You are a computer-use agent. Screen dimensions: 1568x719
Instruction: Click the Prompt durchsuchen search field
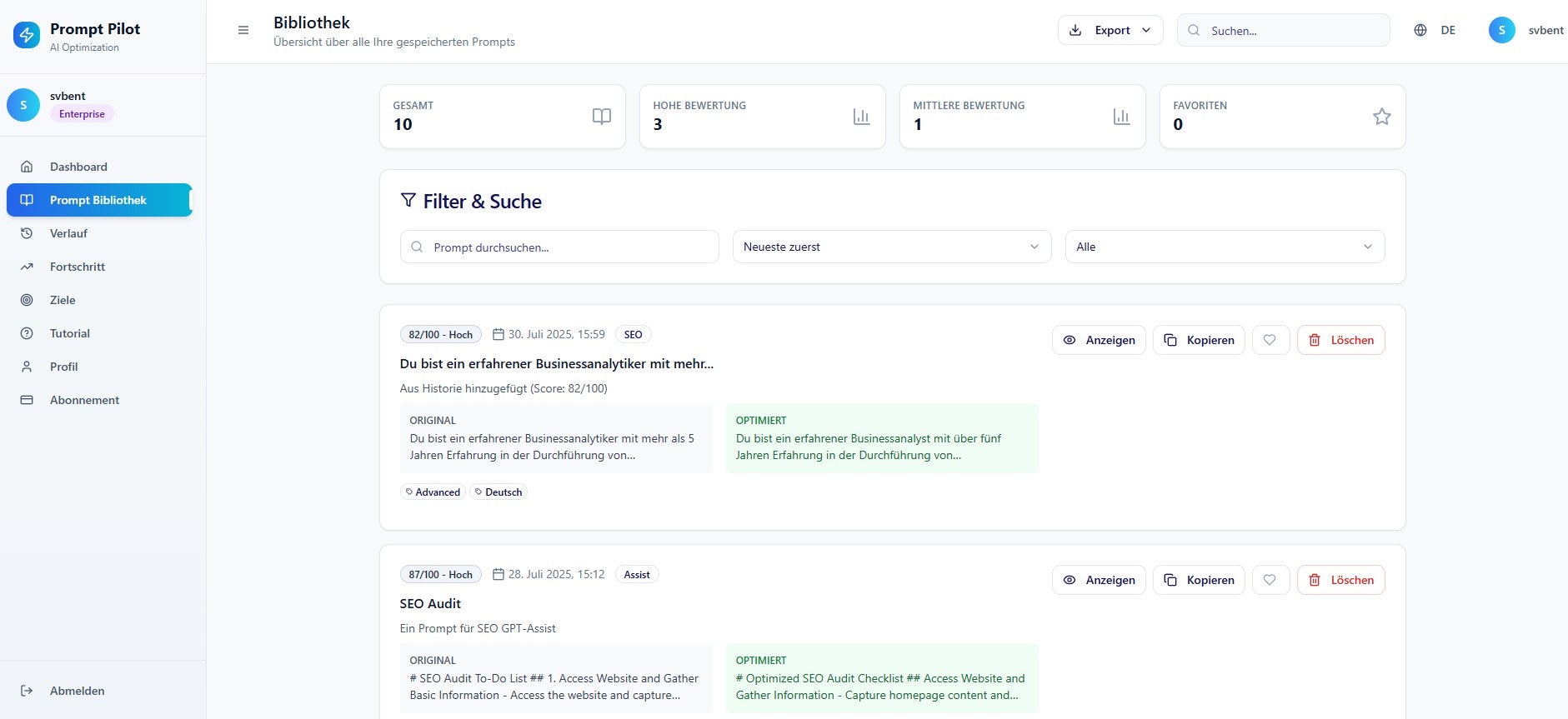(x=559, y=247)
